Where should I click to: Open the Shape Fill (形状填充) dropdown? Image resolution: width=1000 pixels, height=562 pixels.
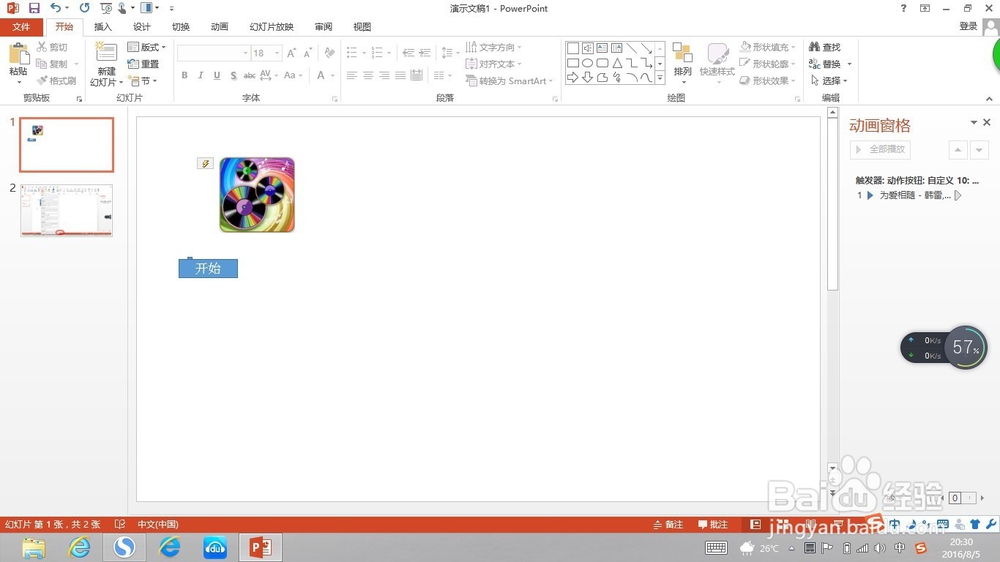(768, 47)
